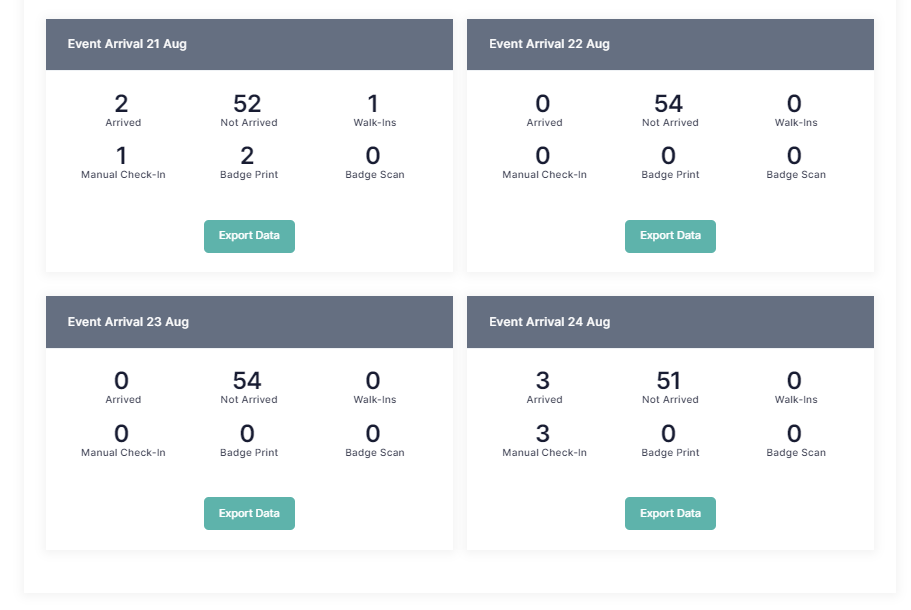Click Manual Check-In stat on 21 Aug
Image resolution: width=911 pixels, height=610 pixels.
122,157
